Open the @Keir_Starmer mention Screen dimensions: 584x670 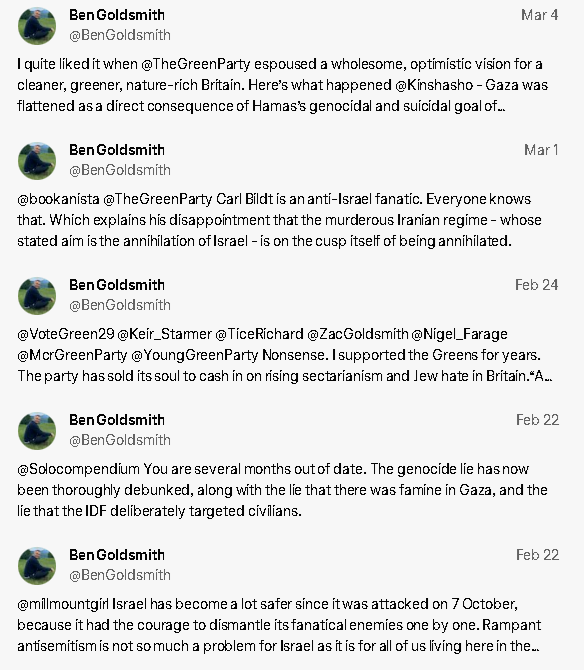164,334
